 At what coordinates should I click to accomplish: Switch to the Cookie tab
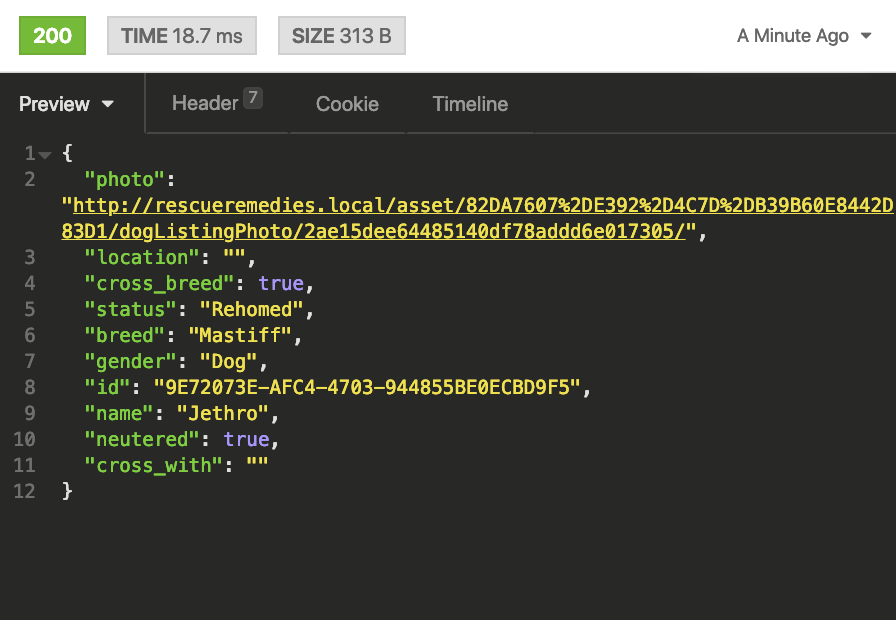click(347, 104)
